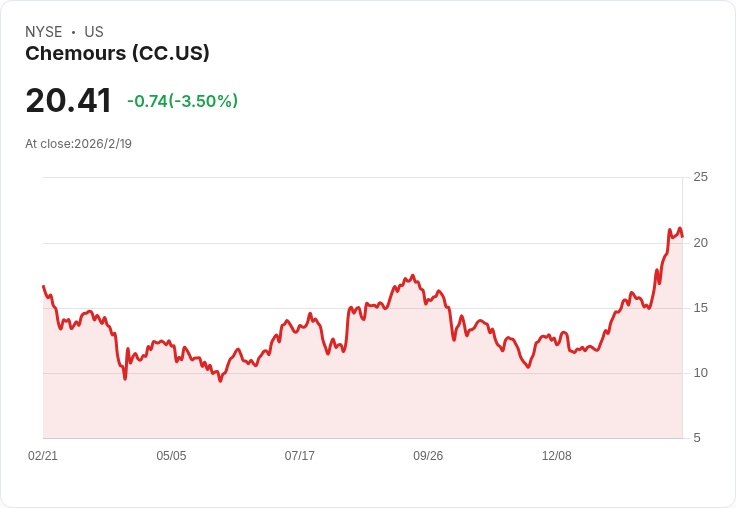Select the 09/26 date on the x-axis

click(x=428, y=456)
